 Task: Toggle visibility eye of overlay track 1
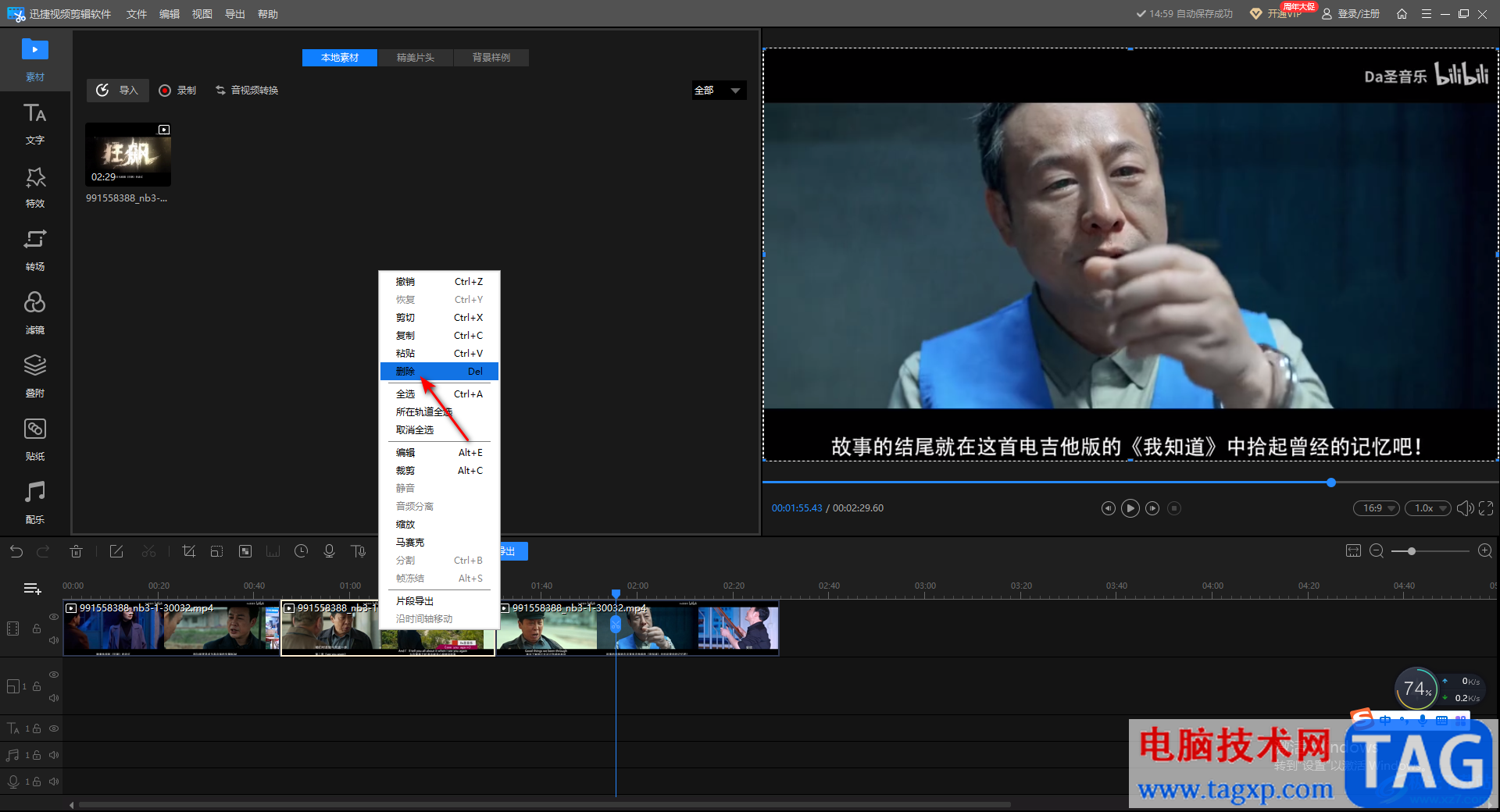(x=54, y=675)
